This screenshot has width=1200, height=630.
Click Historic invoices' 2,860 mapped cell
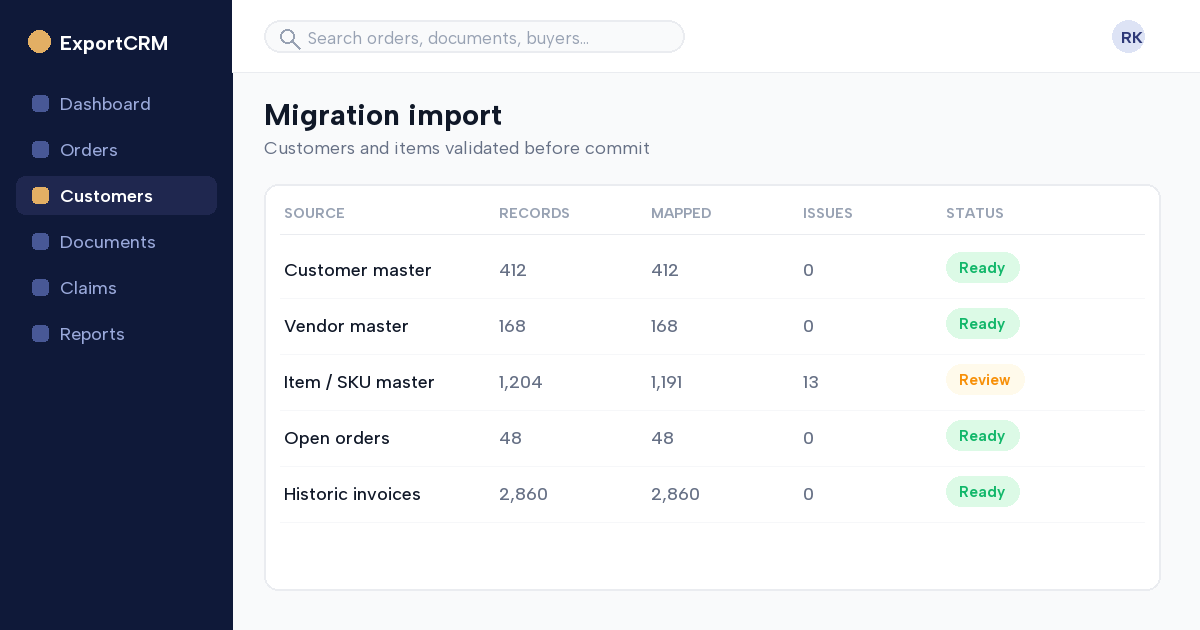(x=675, y=494)
